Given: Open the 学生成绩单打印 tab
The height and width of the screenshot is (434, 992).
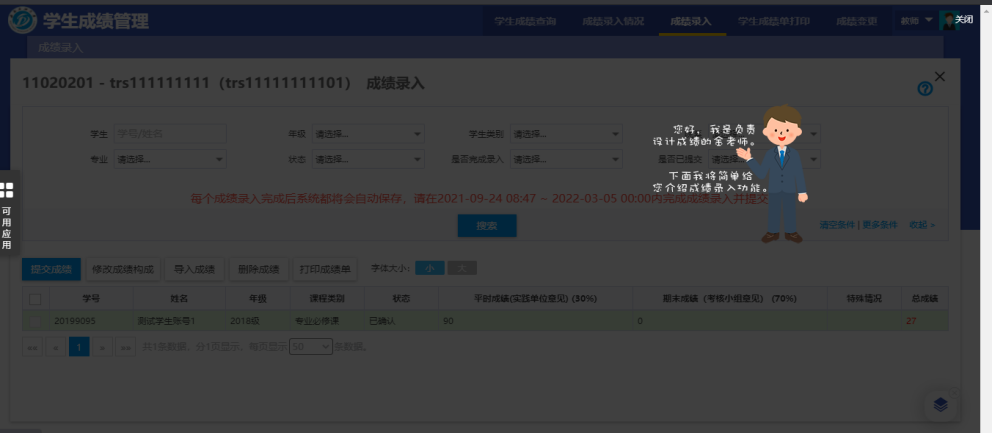Looking at the screenshot, I should point(773,21).
